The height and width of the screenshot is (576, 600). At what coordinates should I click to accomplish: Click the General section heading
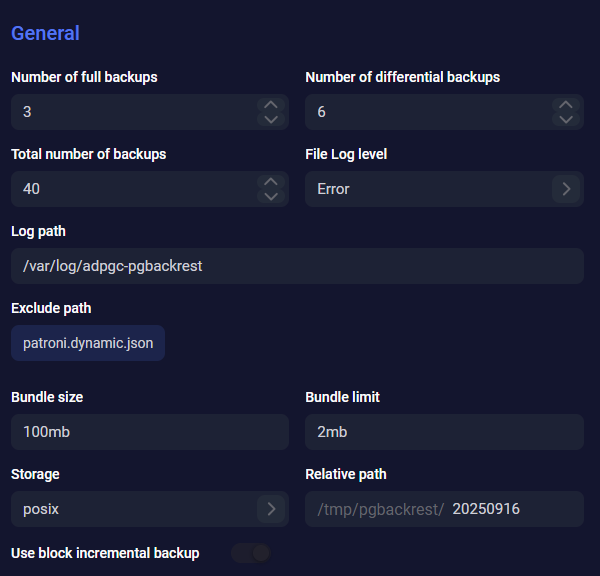click(x=45, y=33)
